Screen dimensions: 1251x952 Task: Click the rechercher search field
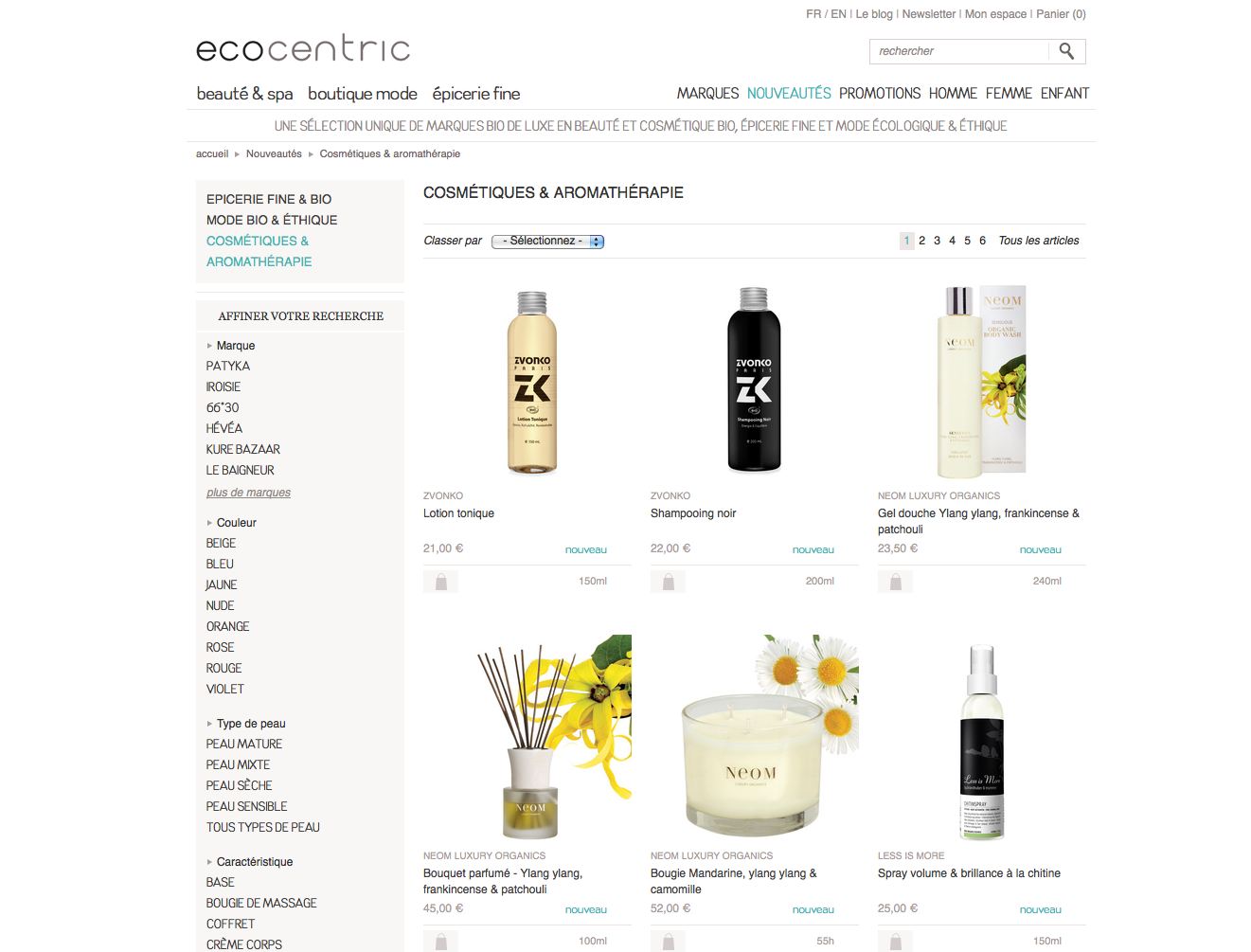tap(958, 51)
